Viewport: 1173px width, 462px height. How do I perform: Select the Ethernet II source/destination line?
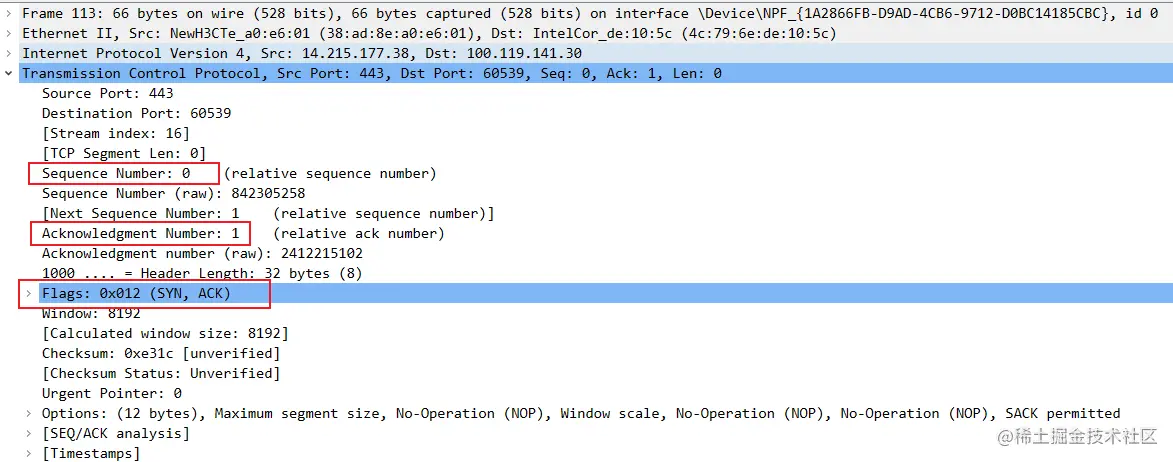click(429, 33)
